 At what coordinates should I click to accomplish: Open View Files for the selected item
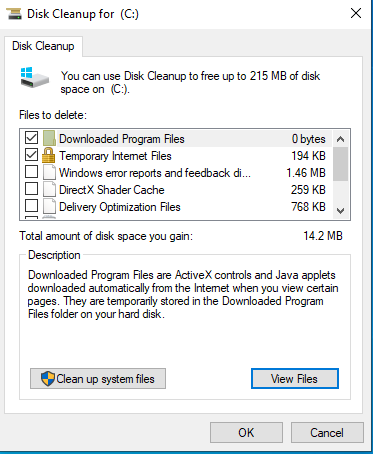tap(295, 379)
